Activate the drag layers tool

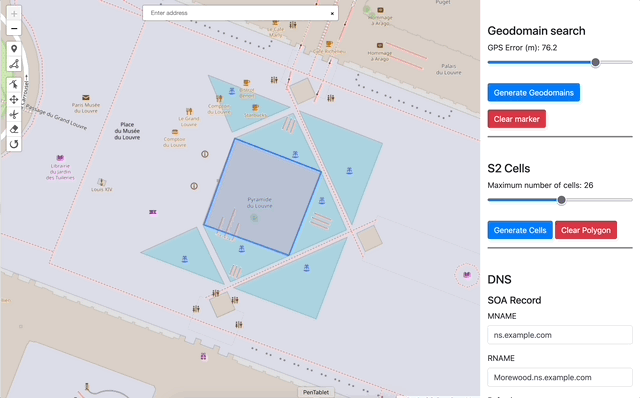click(14, 100)
